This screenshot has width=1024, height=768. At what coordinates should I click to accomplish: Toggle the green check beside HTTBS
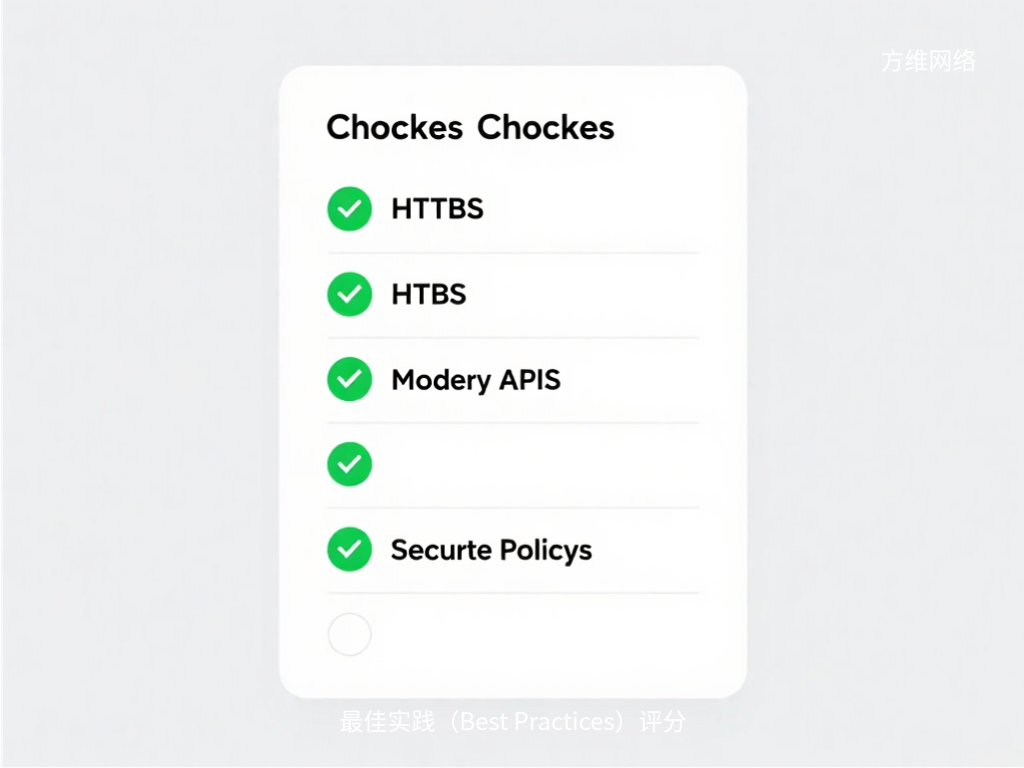click(349, 209)
